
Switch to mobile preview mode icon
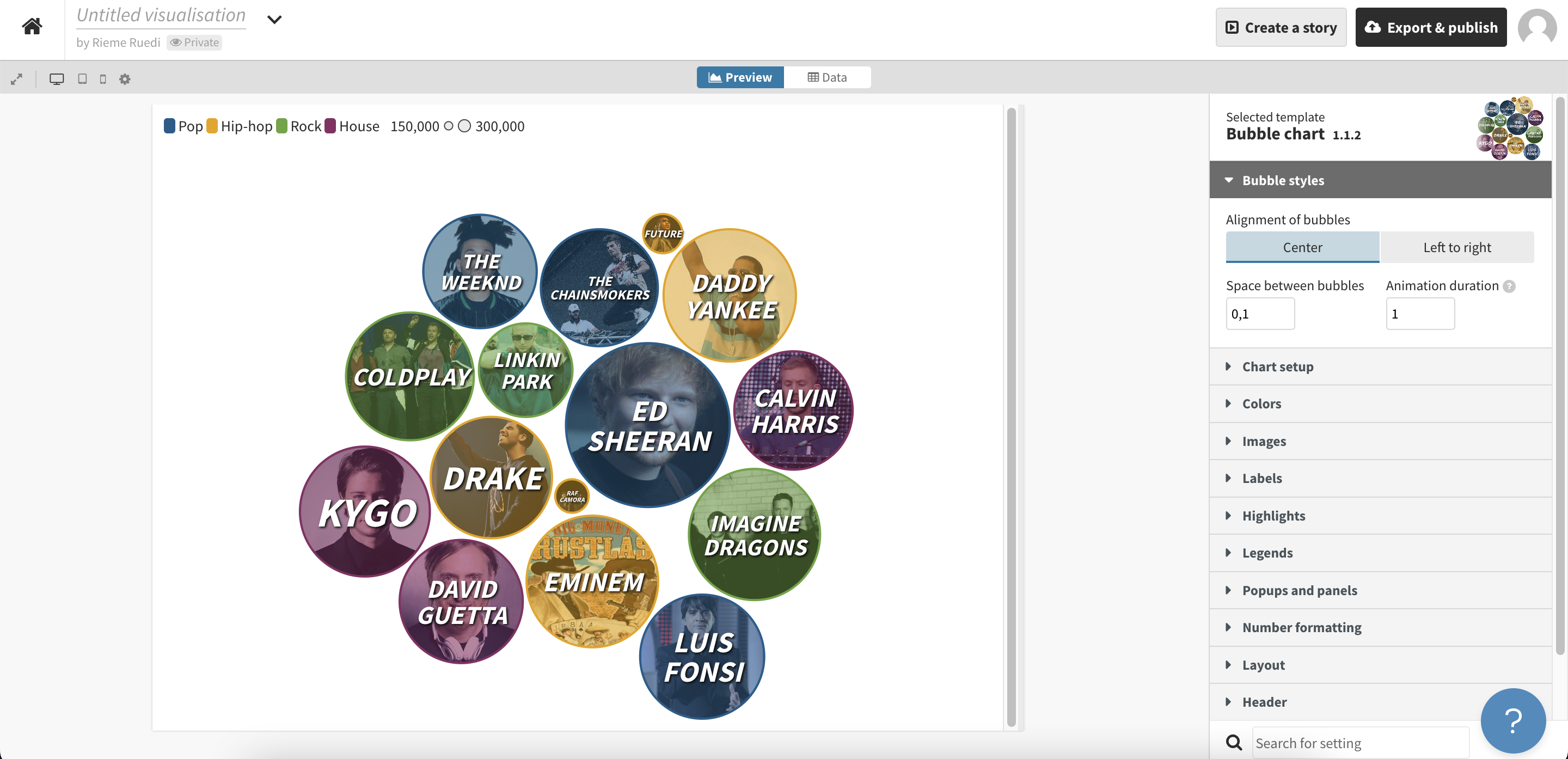pos(103,79)
